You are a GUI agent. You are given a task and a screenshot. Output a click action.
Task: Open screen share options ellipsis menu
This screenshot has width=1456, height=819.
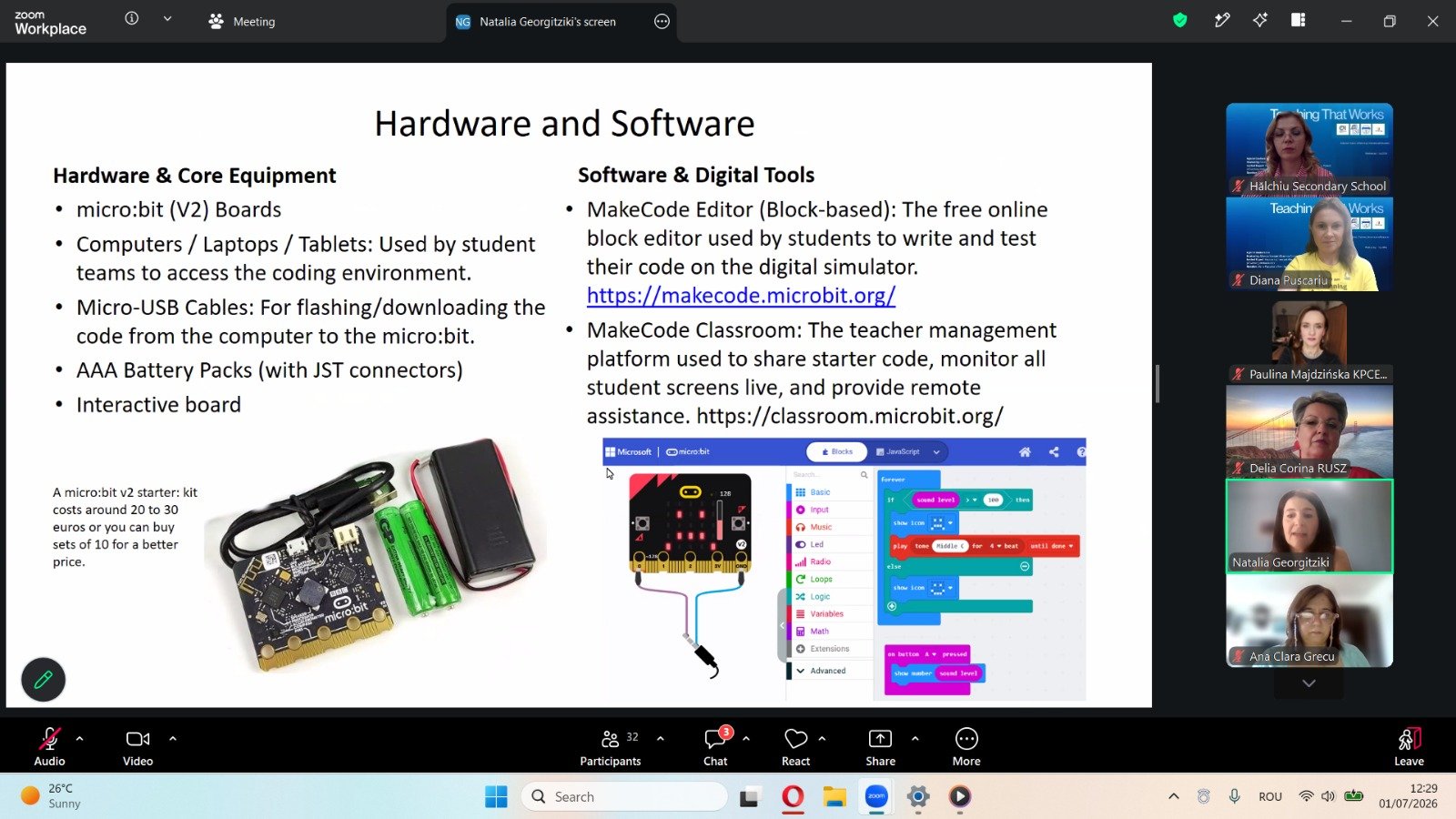click(x=662, y=22)
